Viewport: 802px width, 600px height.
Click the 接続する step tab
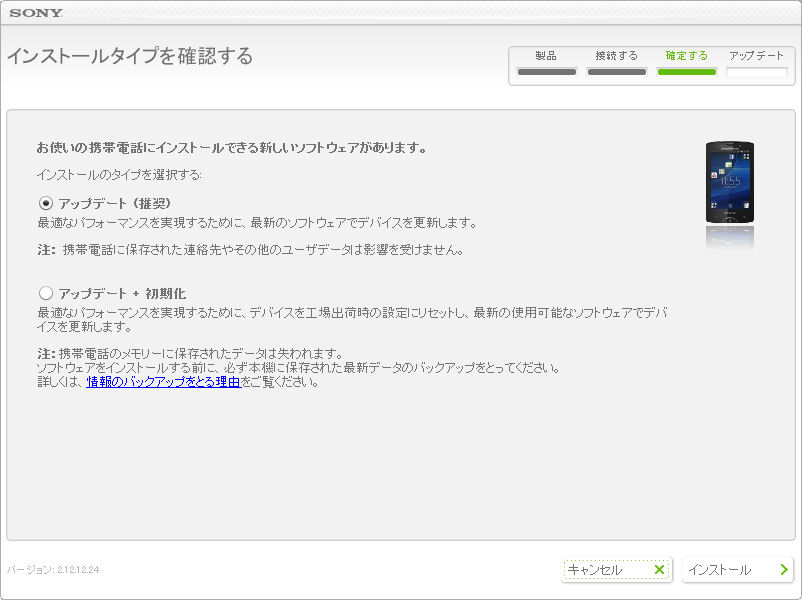(616, 56)
